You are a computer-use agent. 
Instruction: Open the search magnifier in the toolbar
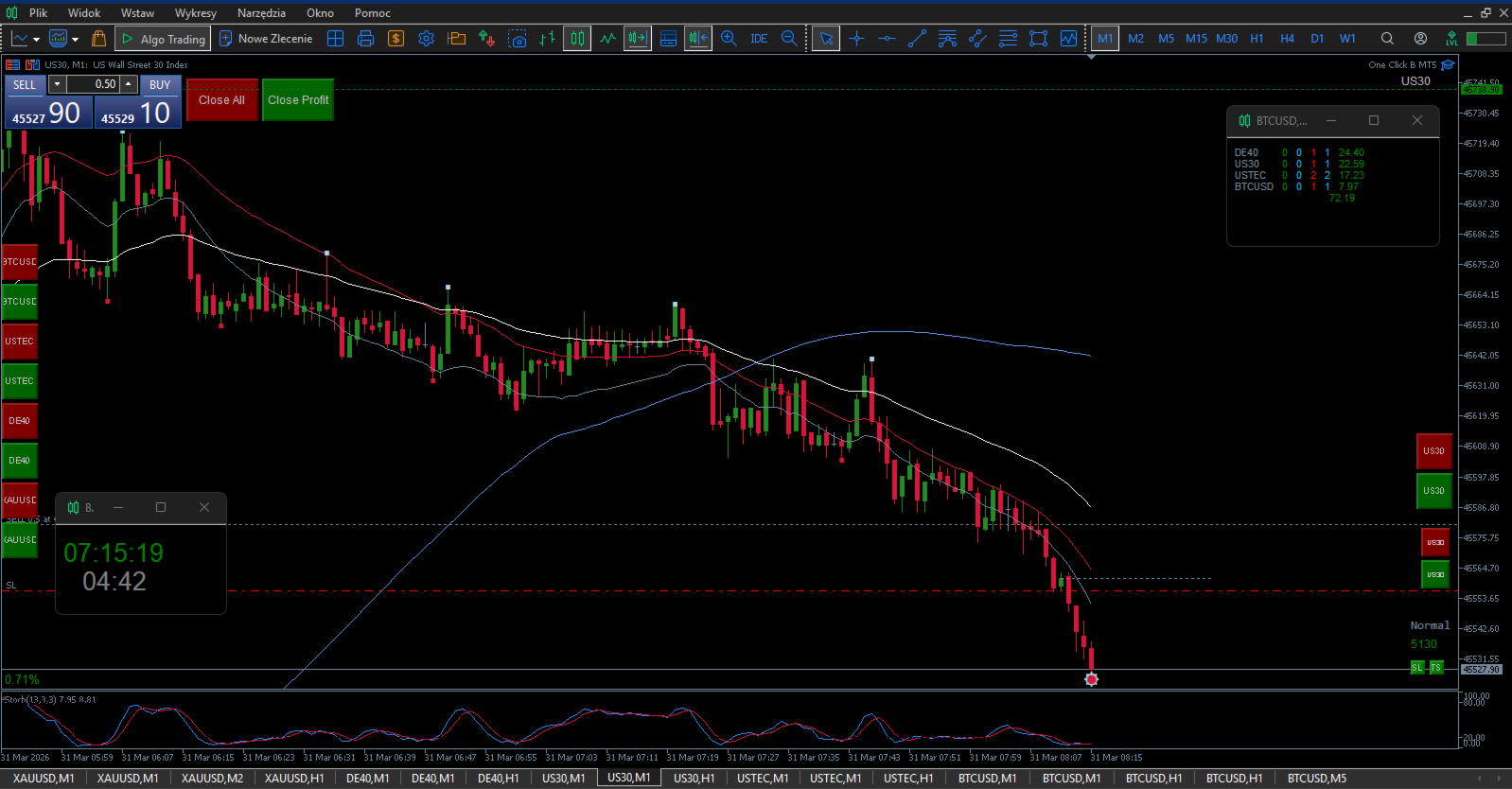[1387, 39]
